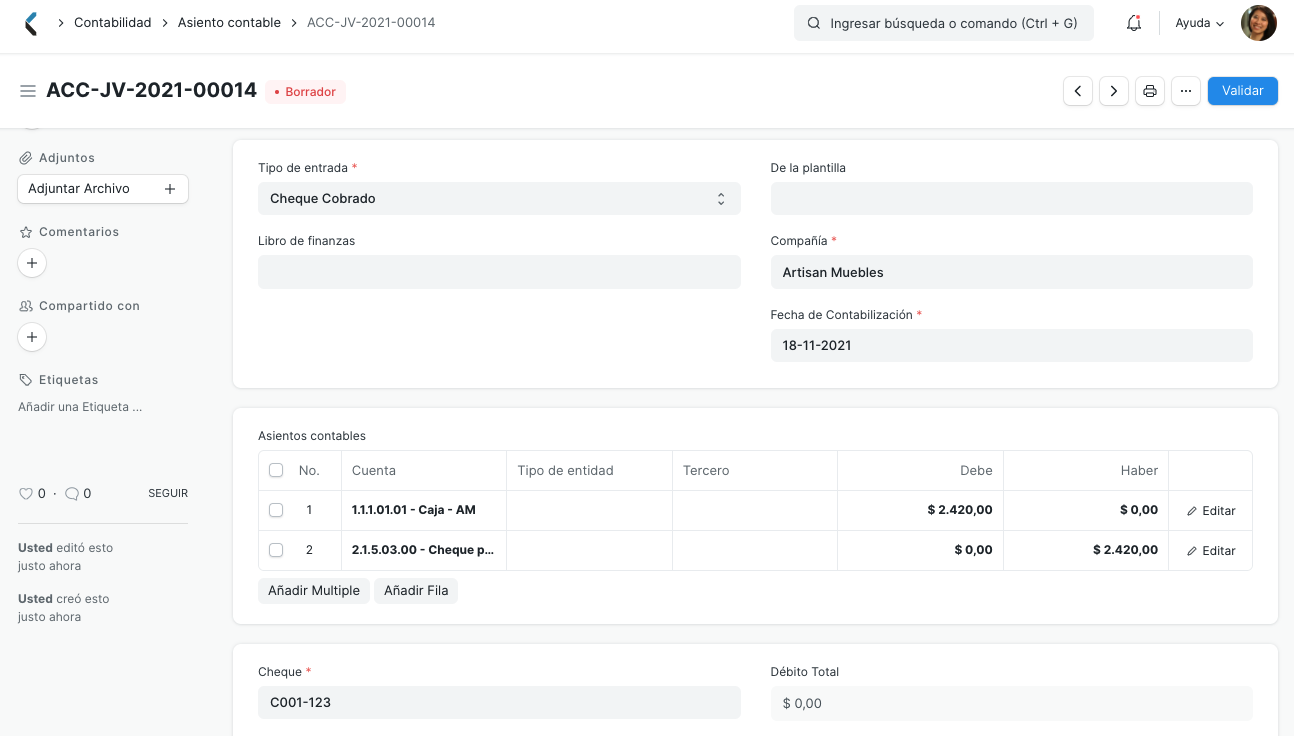Click Fecha de Contabilización date field

(1011, 345)
